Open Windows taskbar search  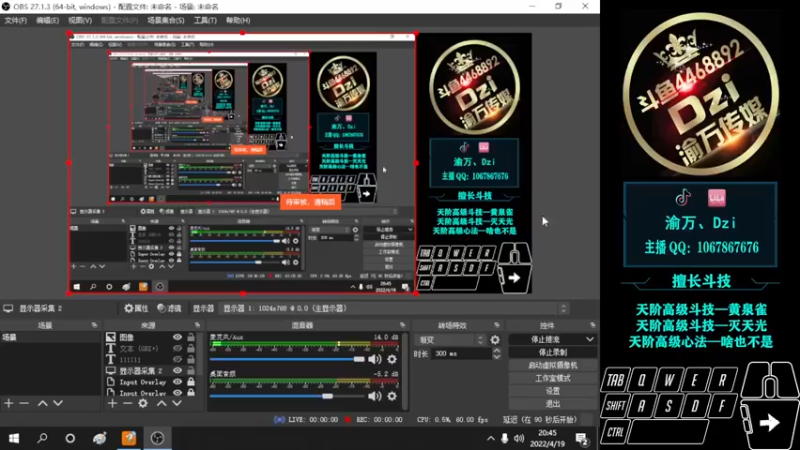pos(42,438)
